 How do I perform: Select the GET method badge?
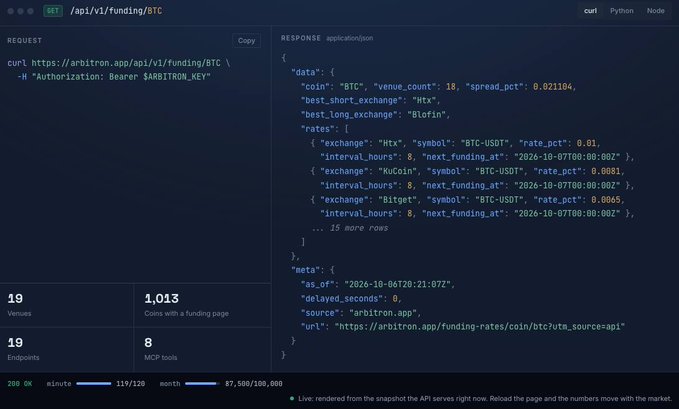click(53, 11)
